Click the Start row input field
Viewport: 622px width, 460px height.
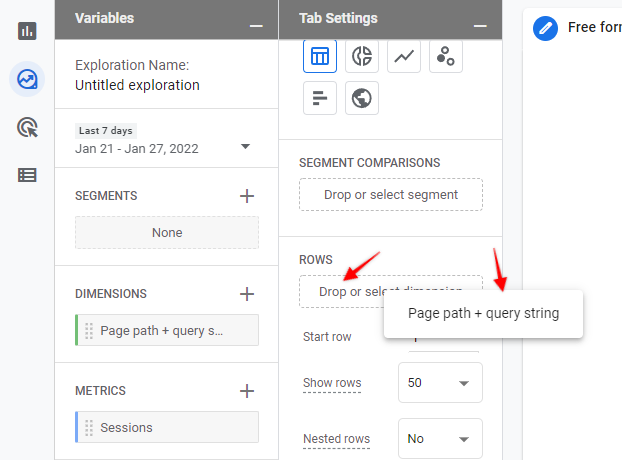(x=443, y=343)
